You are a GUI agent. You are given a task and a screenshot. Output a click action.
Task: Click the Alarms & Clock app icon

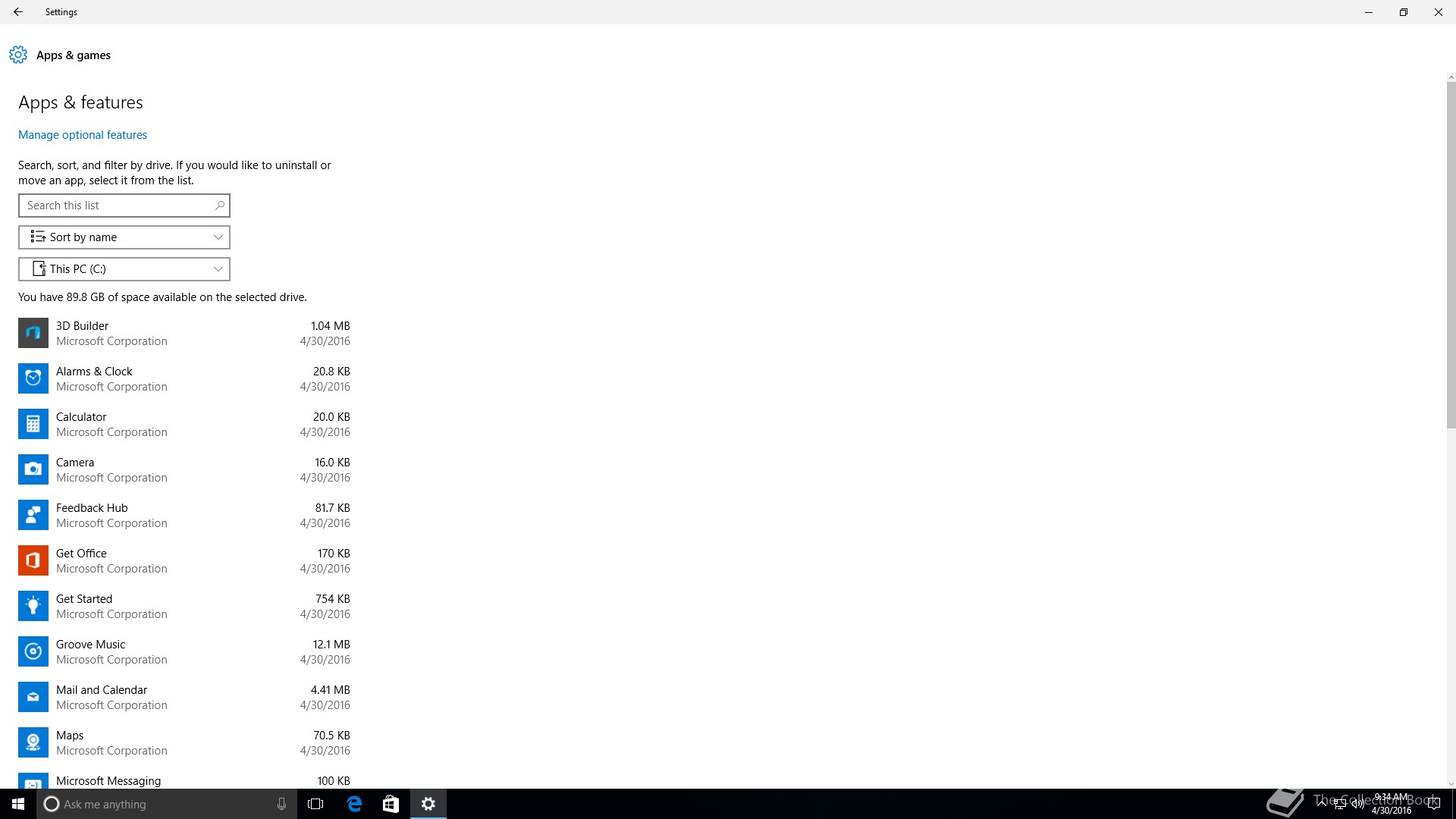[33, 378]
